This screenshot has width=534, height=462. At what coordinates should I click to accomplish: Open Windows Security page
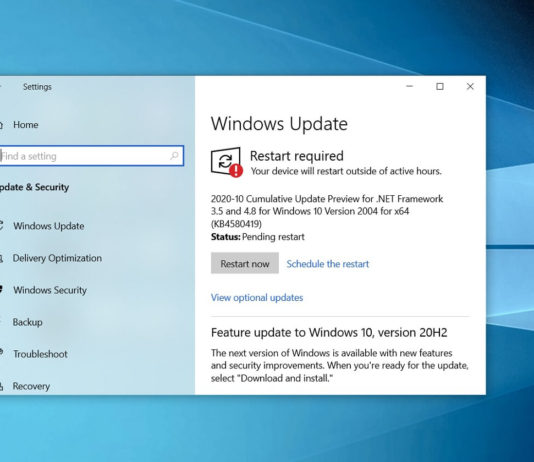coord(50,290)
